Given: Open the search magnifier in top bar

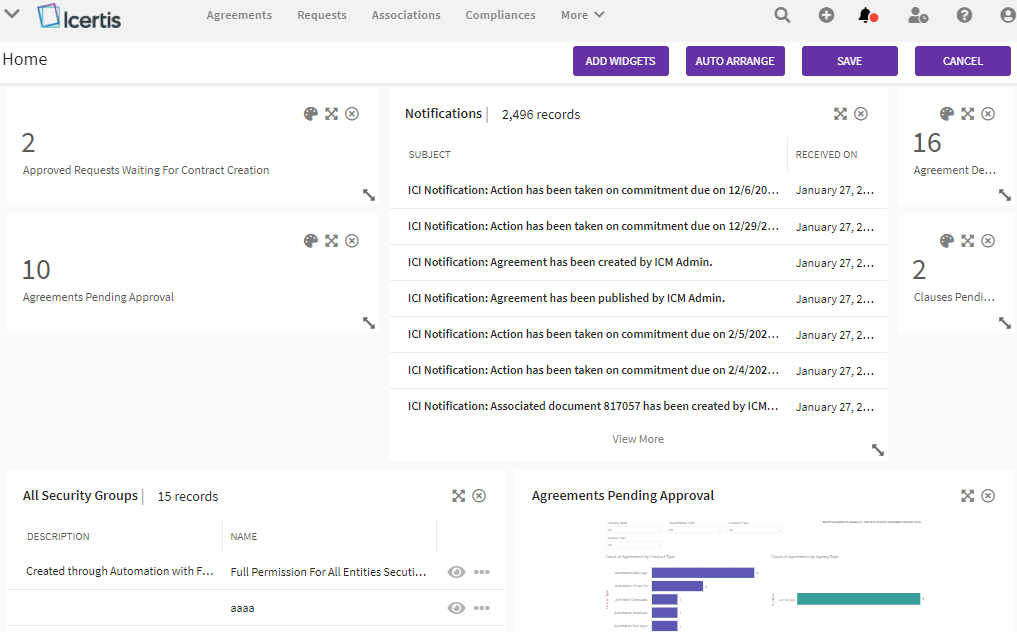Looking at the screenshot, I should click(x=782, y=15).
